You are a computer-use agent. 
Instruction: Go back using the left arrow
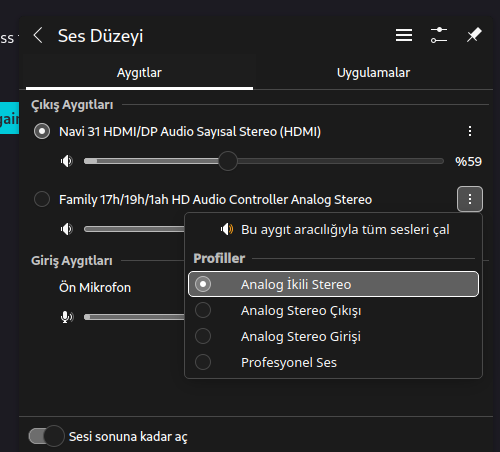pyautogui.click(x=38, y=35)
